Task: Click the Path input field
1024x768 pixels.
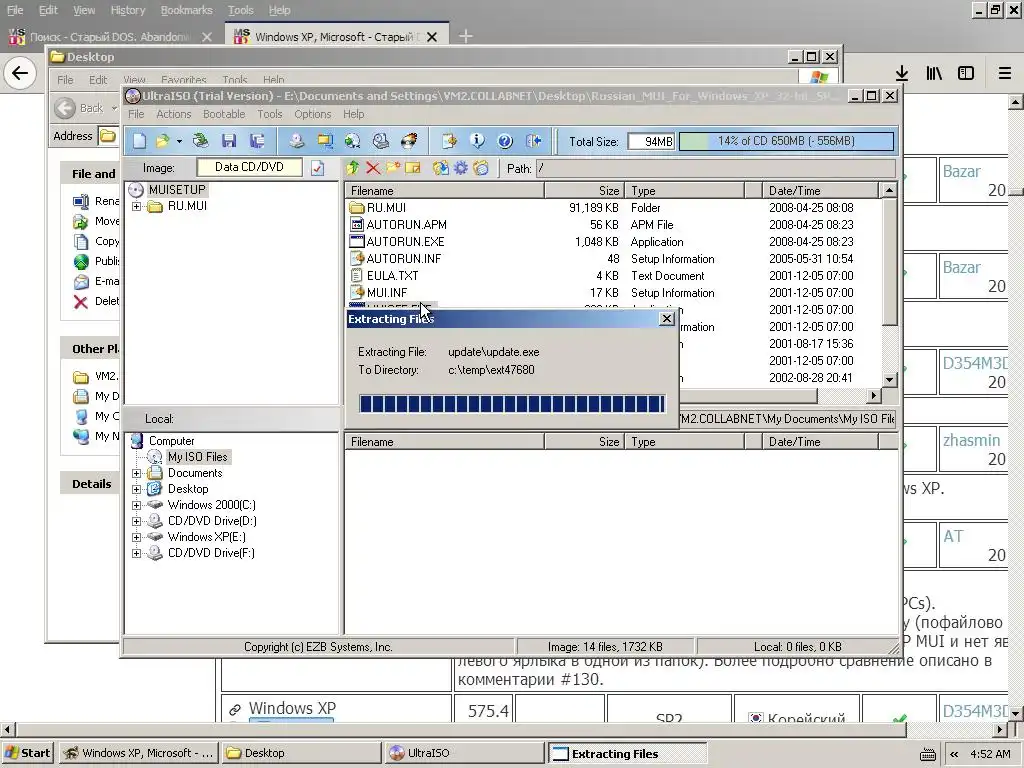Action: [x=716, y=168]
